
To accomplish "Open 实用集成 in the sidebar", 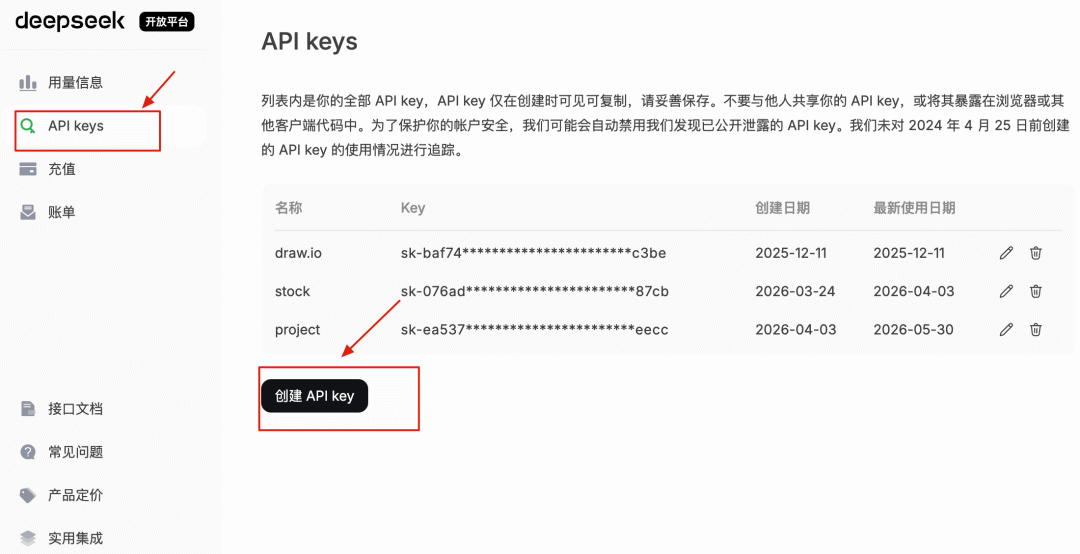I will (x=75, y=538).
